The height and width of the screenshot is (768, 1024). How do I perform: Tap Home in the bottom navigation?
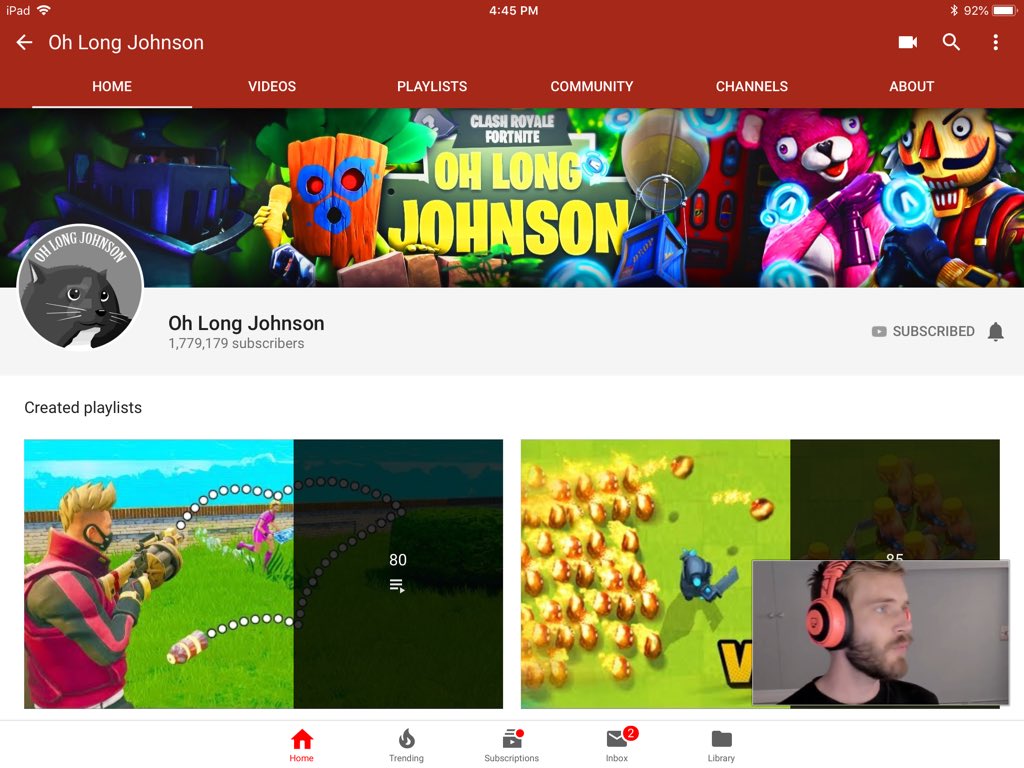pyautogui.click(x=302, y=745)
